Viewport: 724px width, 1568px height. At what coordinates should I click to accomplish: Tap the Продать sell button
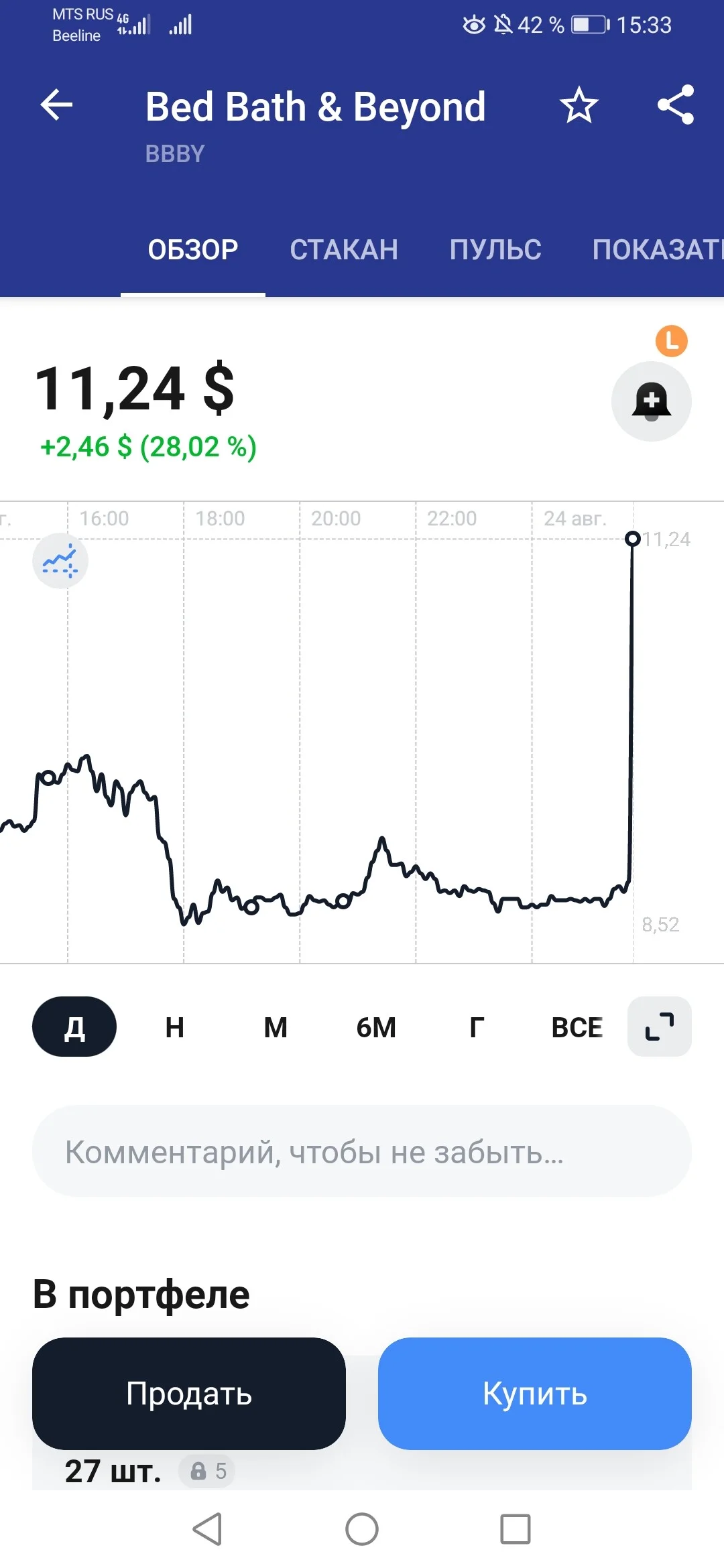point(189,1394)
